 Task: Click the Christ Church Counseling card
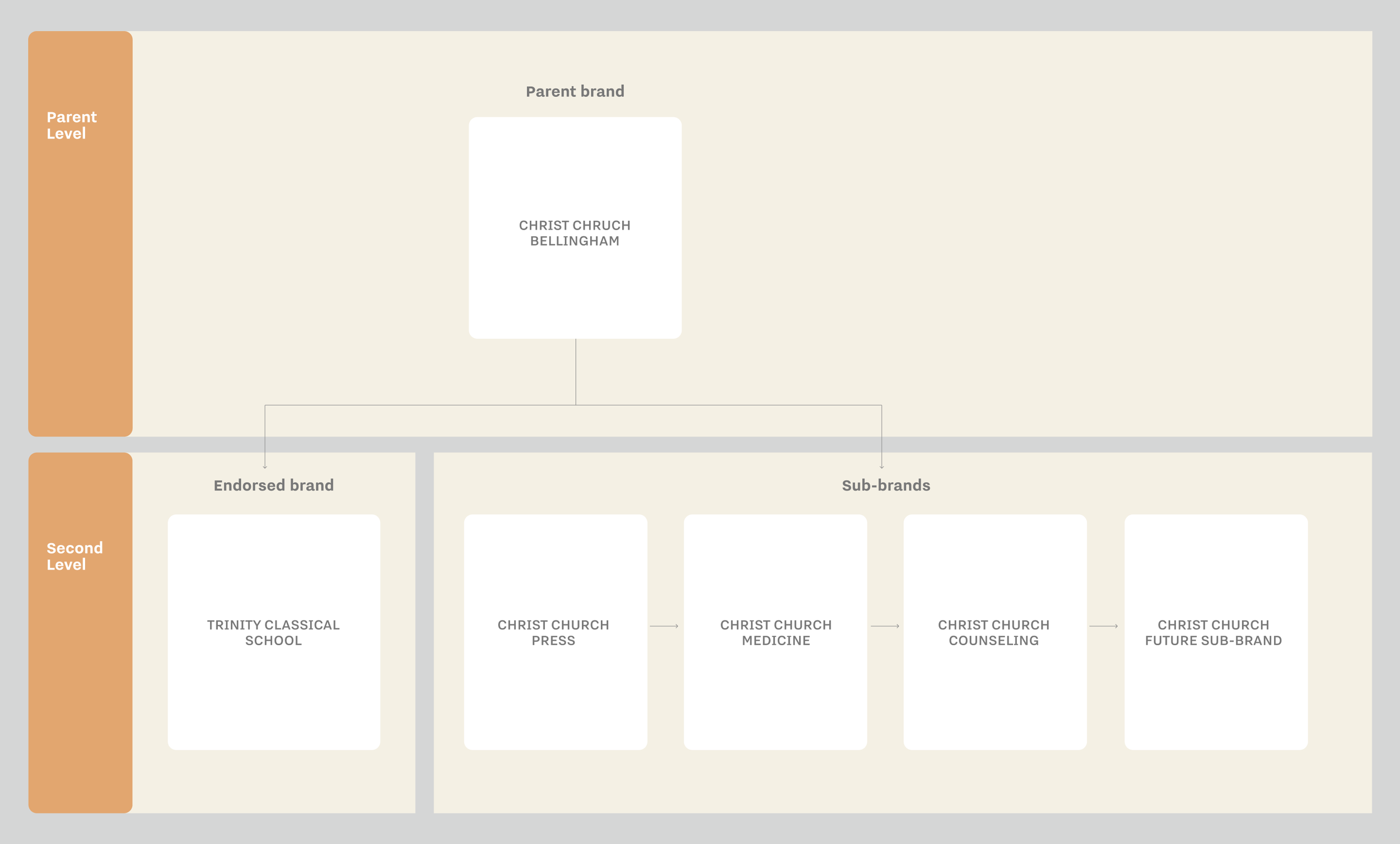tap(995, 632)
